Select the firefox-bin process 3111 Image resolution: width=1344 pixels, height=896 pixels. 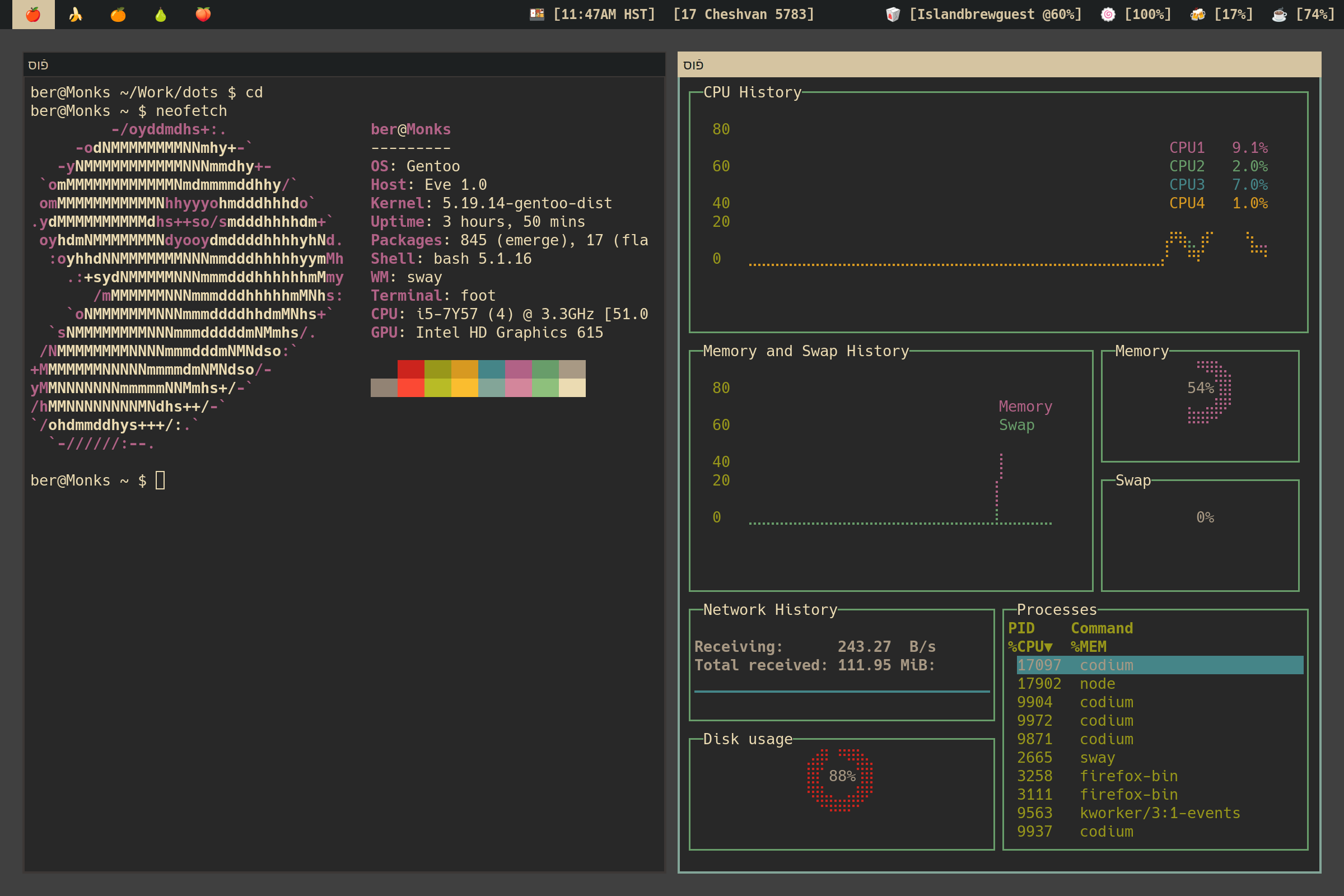click(1160, 794)
